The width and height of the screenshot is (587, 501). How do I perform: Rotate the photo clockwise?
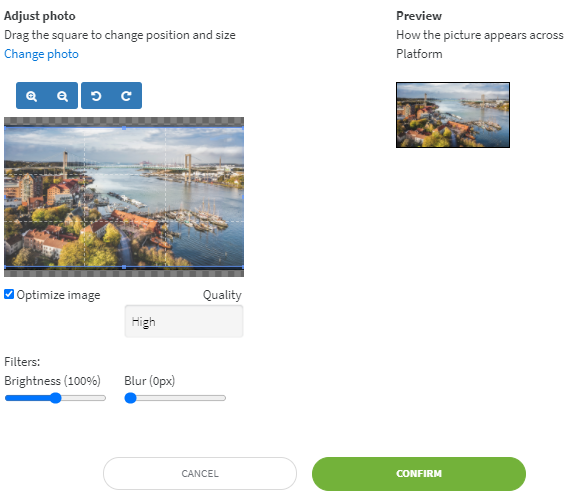[x=126, y=96]
